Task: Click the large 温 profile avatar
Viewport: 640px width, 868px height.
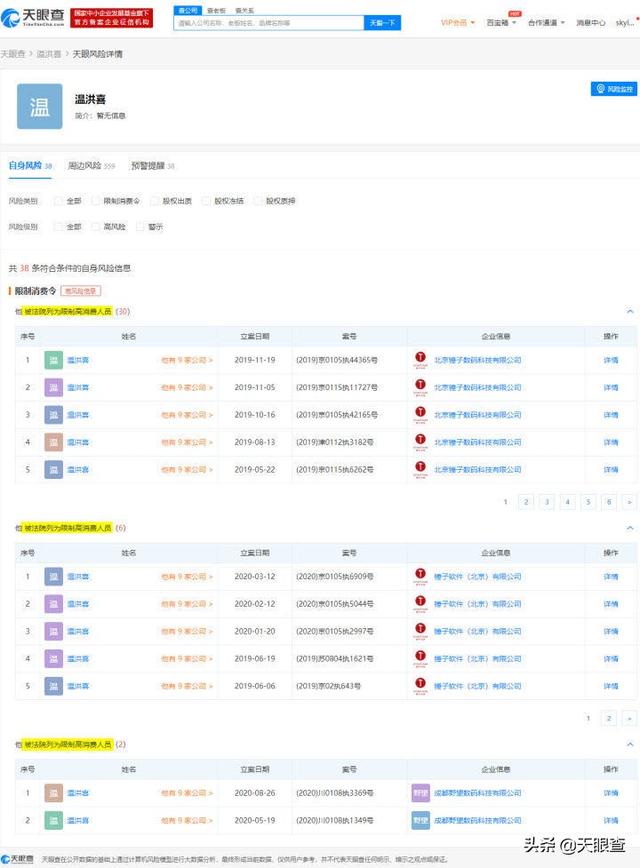Action: (x=39, y=106)
